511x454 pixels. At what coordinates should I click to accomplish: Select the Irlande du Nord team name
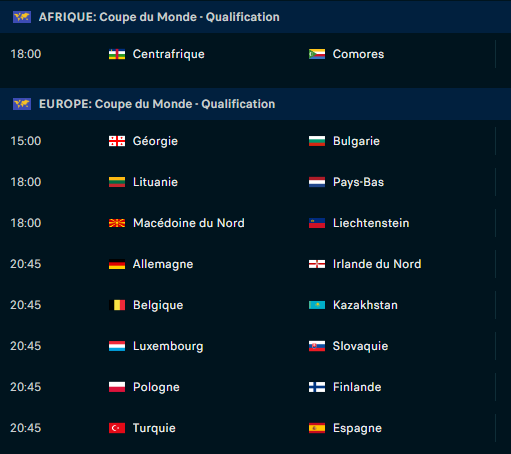(377, 264)
